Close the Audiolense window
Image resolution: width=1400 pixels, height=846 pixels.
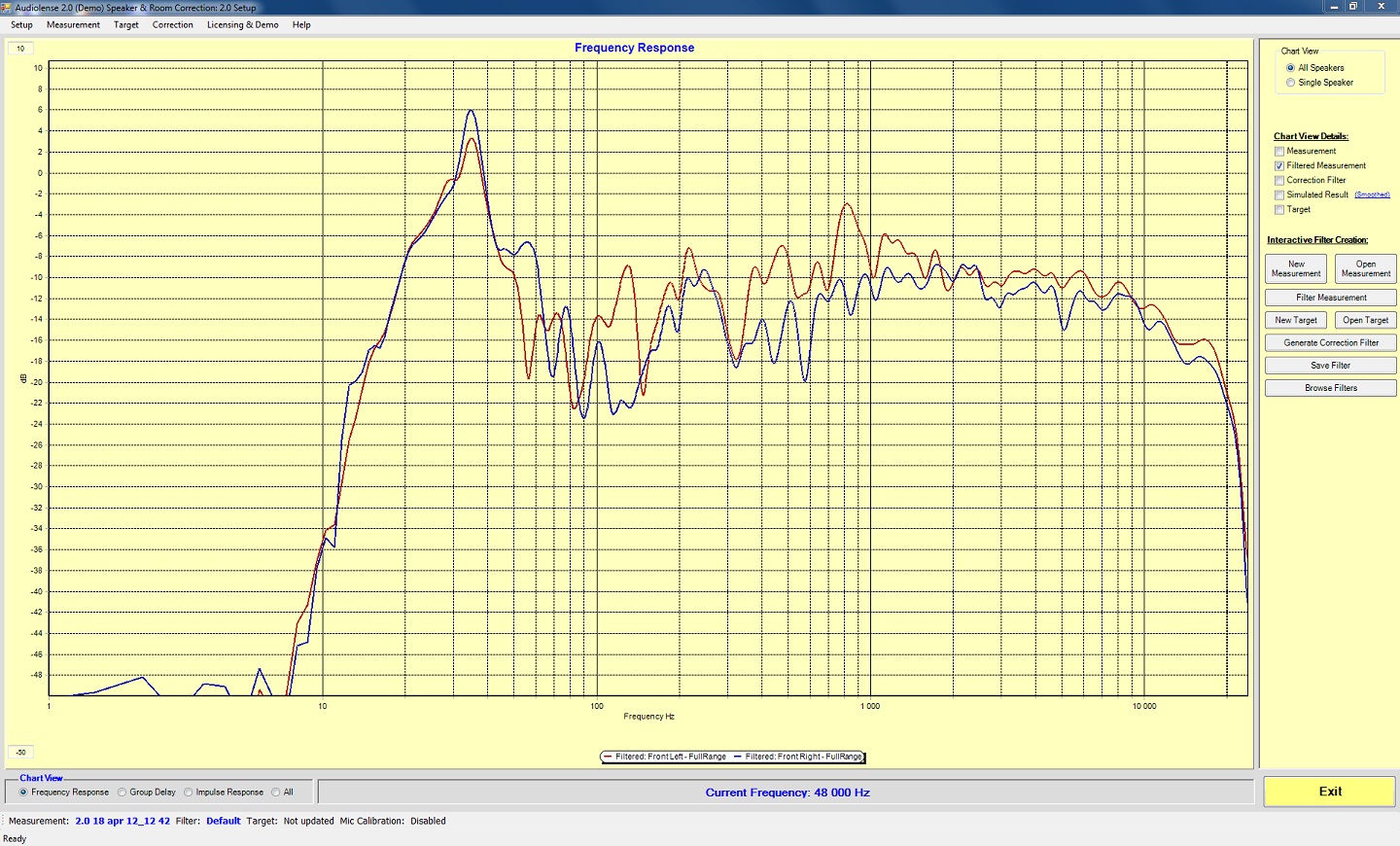coord(1381,7)
